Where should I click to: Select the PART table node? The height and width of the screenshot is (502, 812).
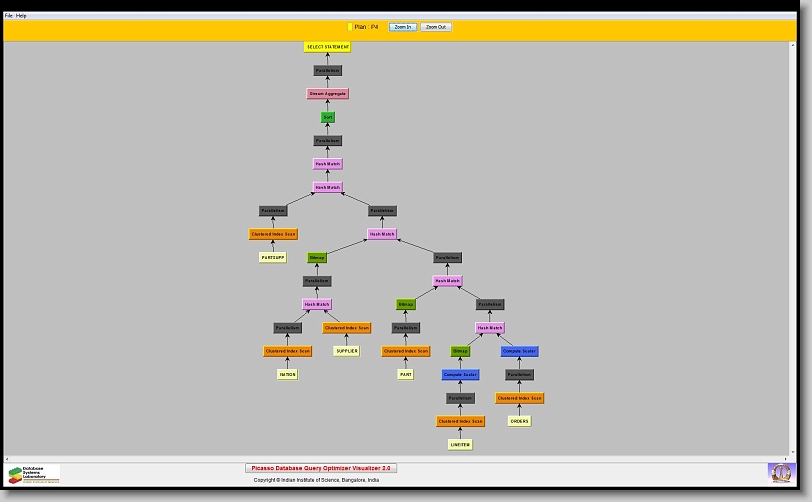tap(405, 374)
